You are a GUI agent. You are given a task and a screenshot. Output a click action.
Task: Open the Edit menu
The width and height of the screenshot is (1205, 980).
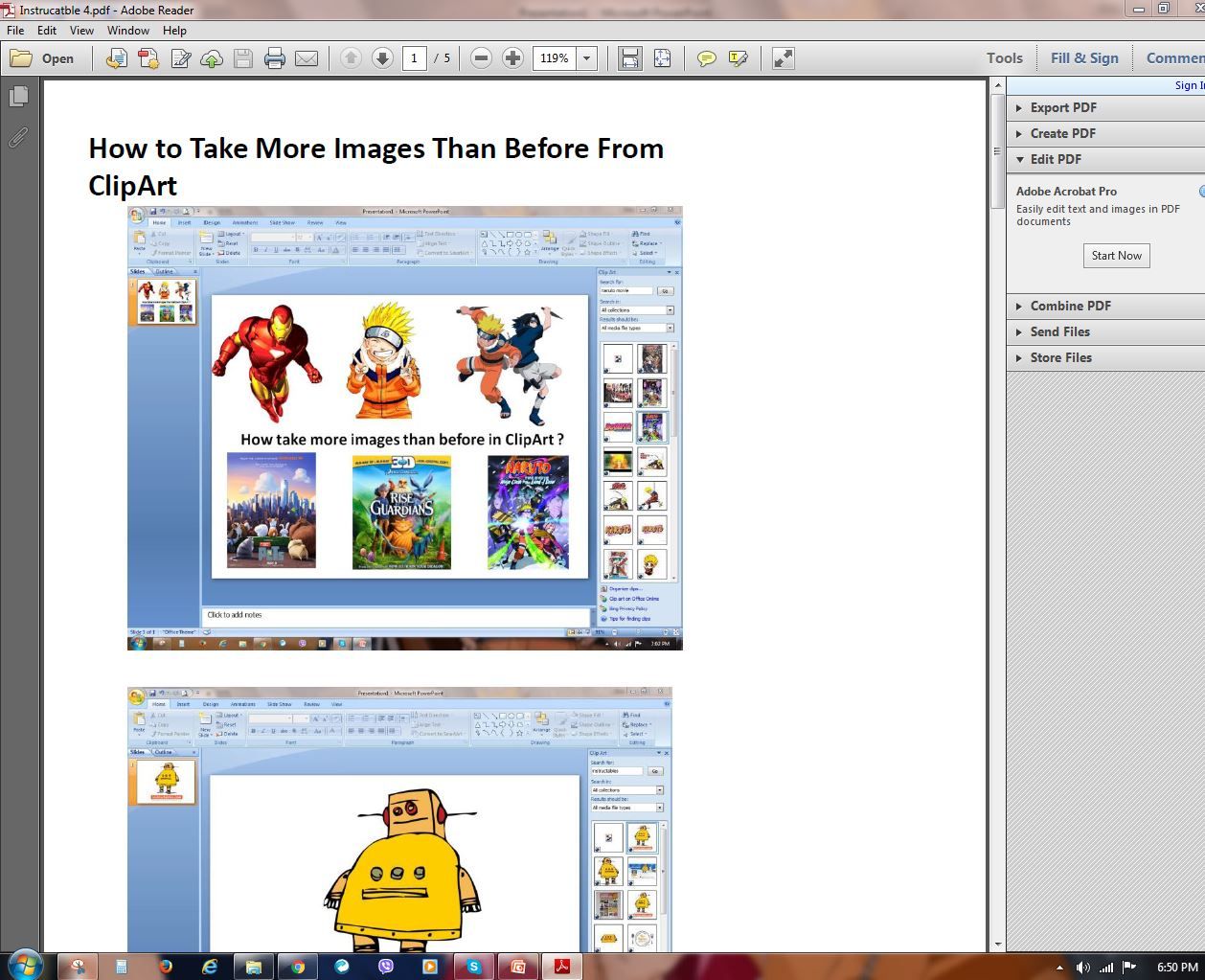tap(47, 31)
